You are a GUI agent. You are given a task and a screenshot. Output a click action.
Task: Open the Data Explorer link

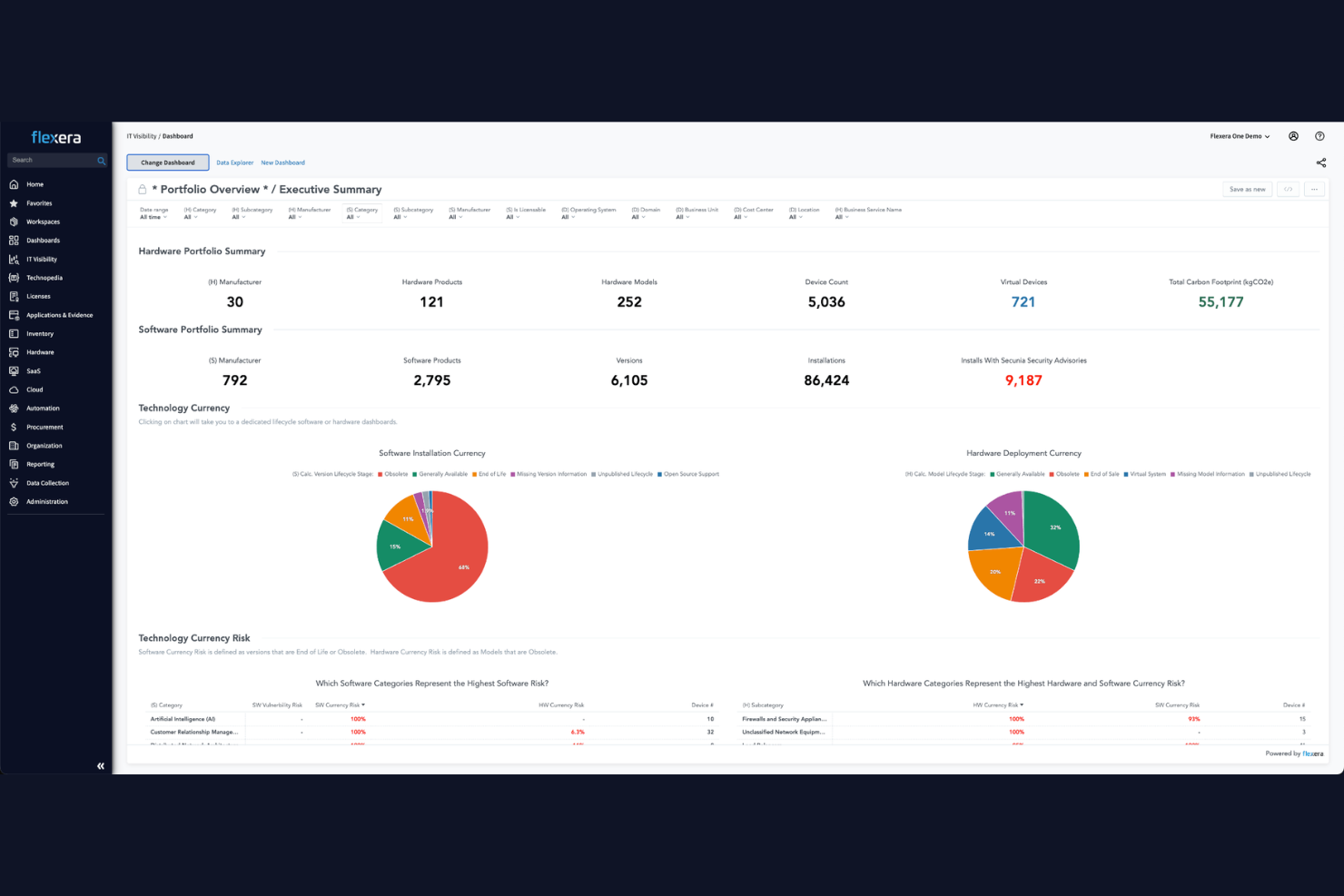click(x=234, y=162)
